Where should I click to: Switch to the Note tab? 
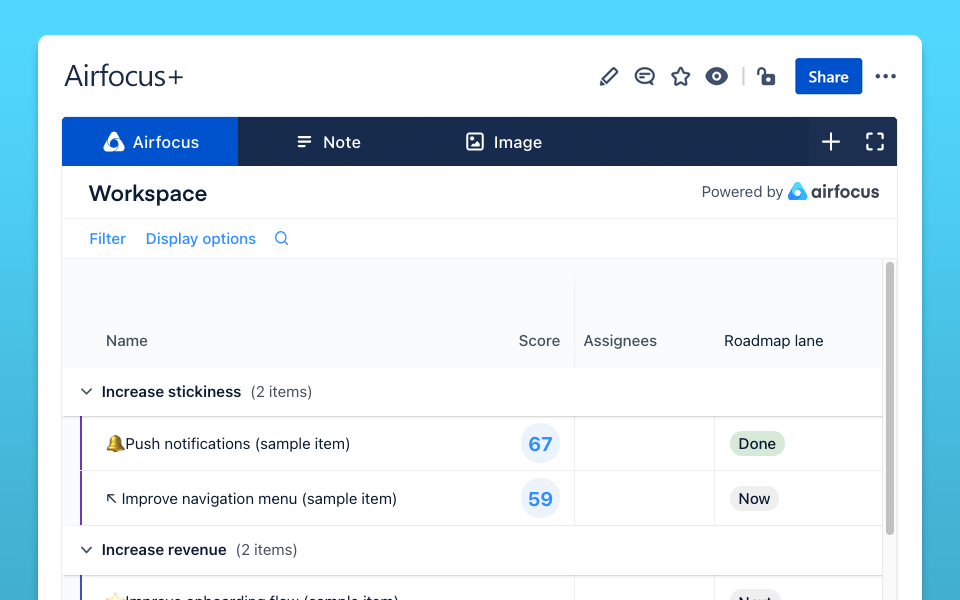pos(329,142)
